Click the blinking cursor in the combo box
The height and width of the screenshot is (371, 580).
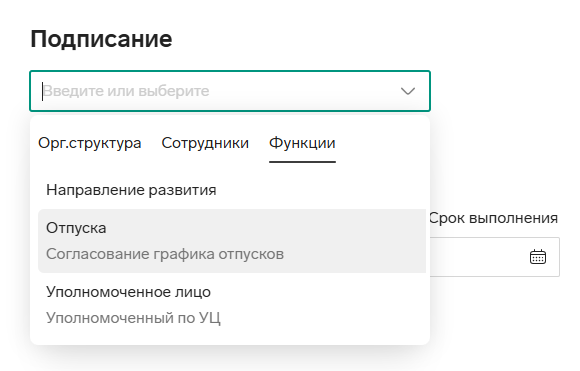click(43, 91)
